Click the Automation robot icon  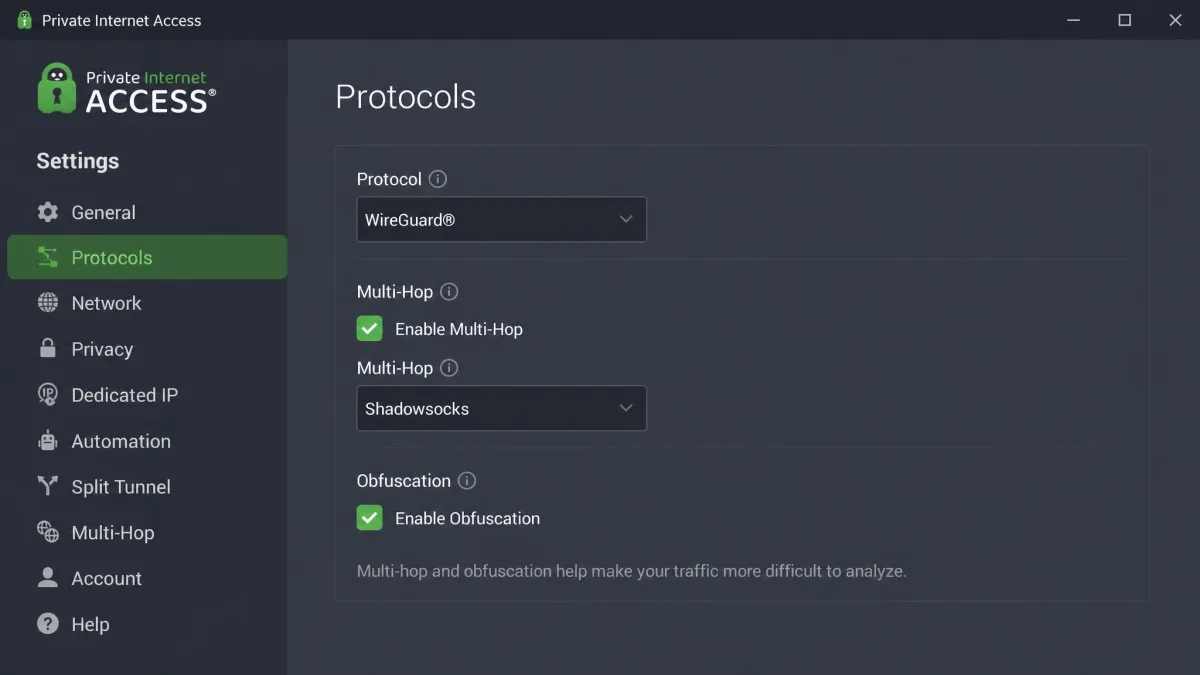[48, 440]
